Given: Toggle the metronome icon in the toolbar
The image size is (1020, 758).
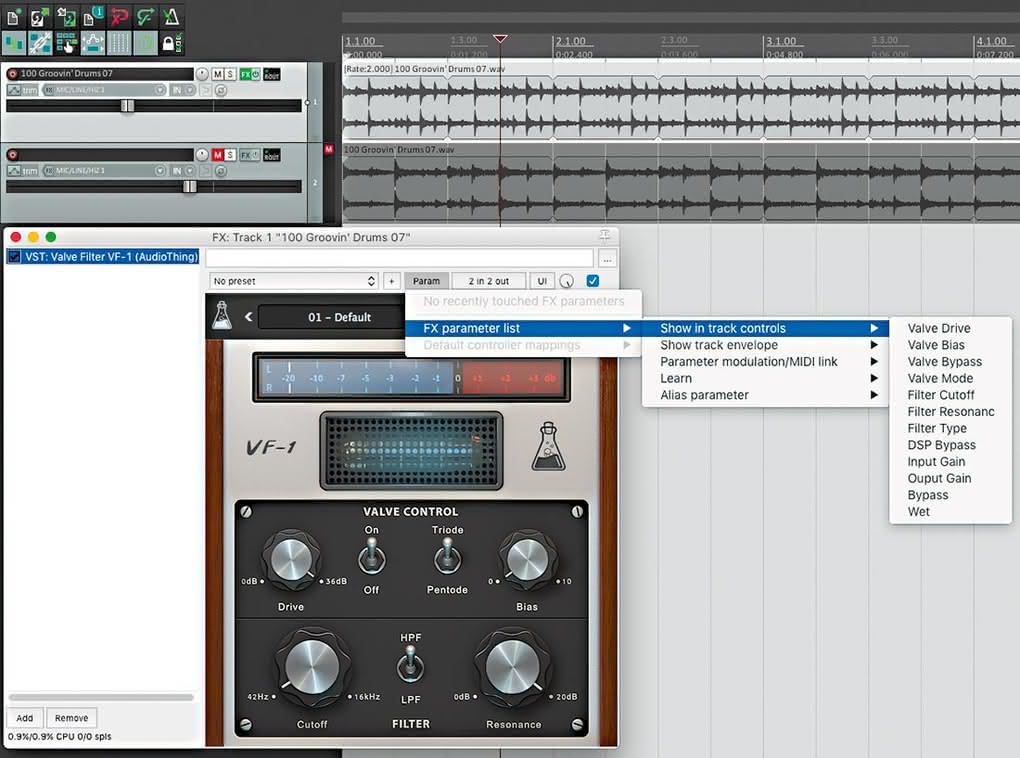Looking at the screenshot, I should click(171, 16).
